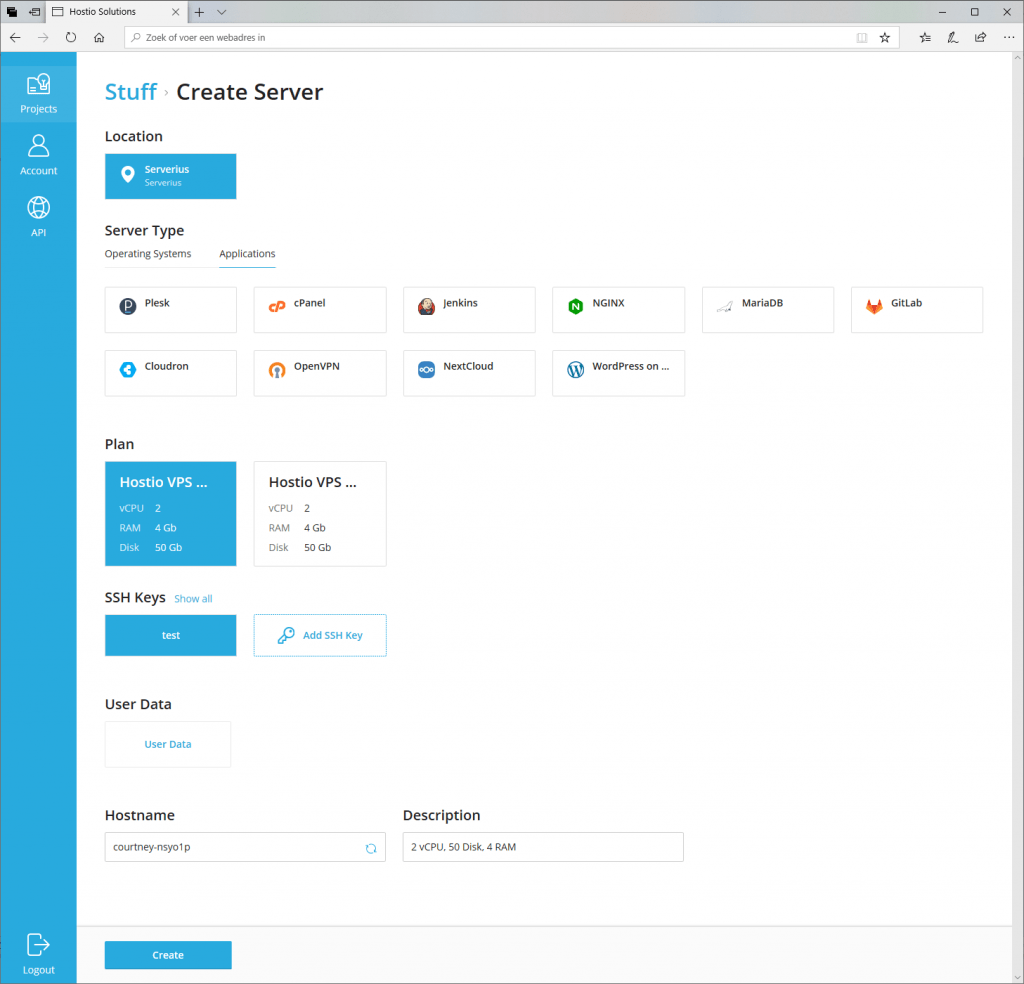Add this page to favorites with star

(885, 37)
